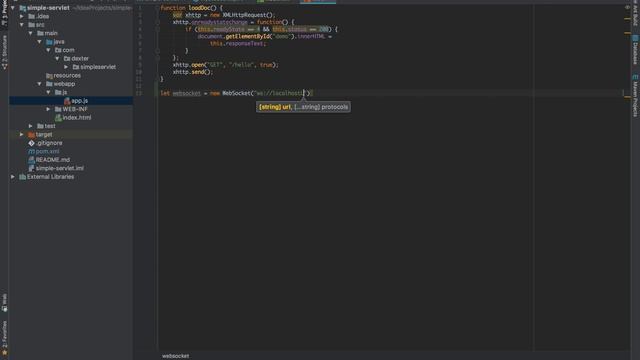Expand the External Libraries arrow
This screenshot has width=640, height=360.
click(13, 177)
